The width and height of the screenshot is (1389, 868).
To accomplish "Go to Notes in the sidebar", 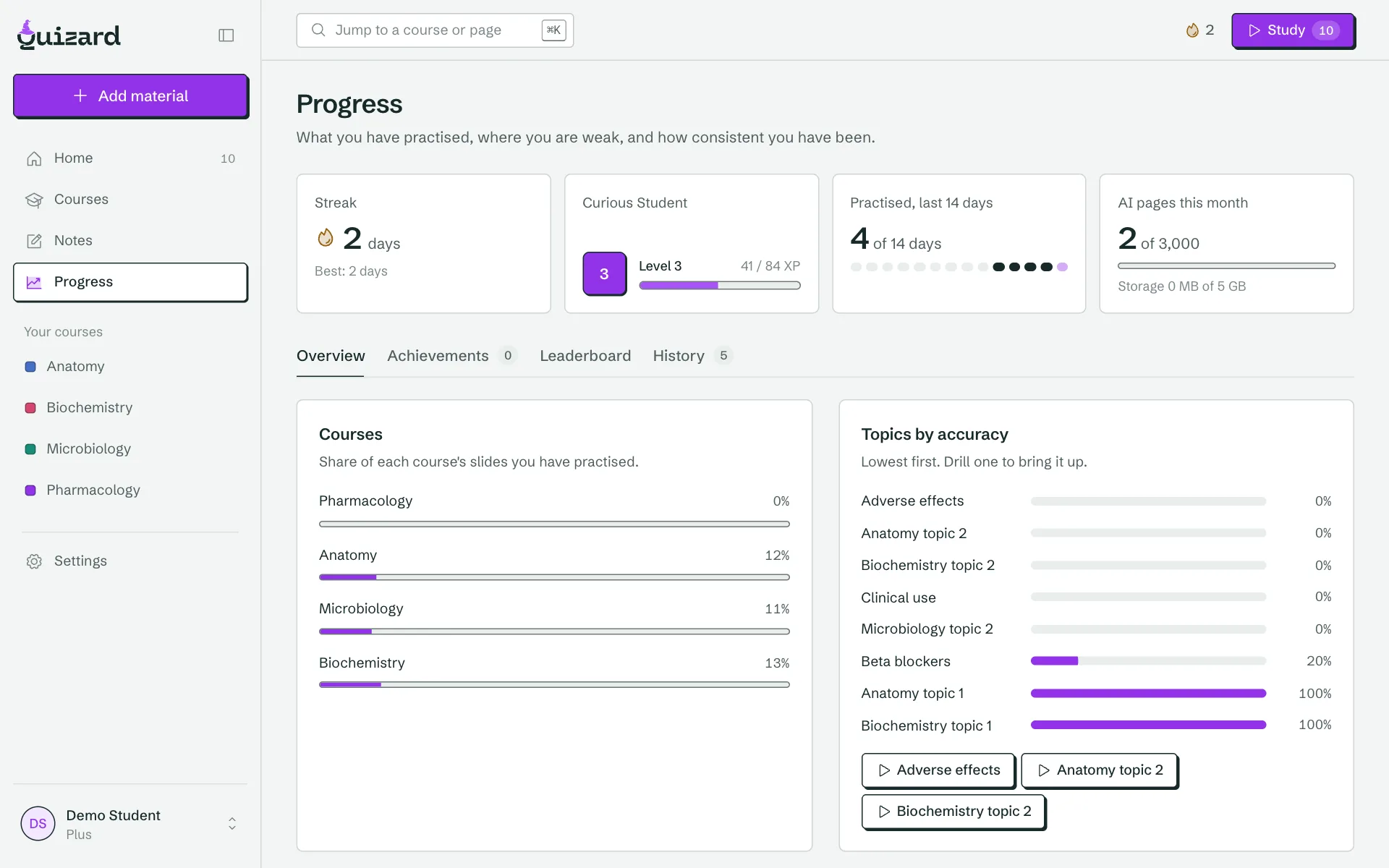I will click(x=130, y=241).
